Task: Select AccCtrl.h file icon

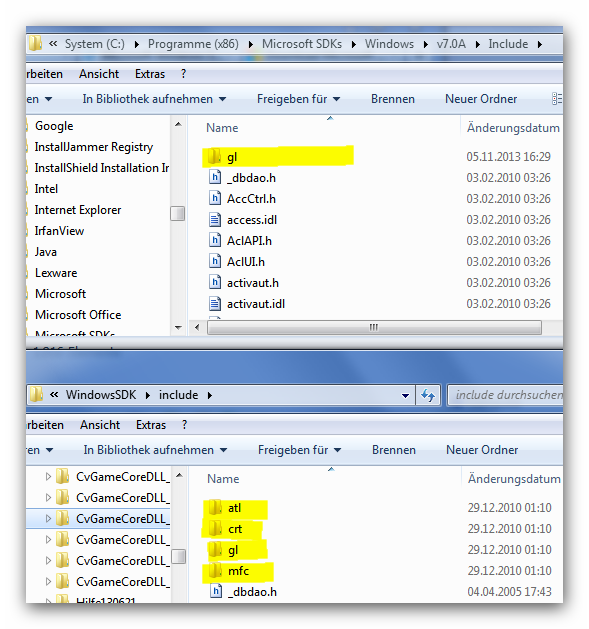Action: [x=215, y=198]
